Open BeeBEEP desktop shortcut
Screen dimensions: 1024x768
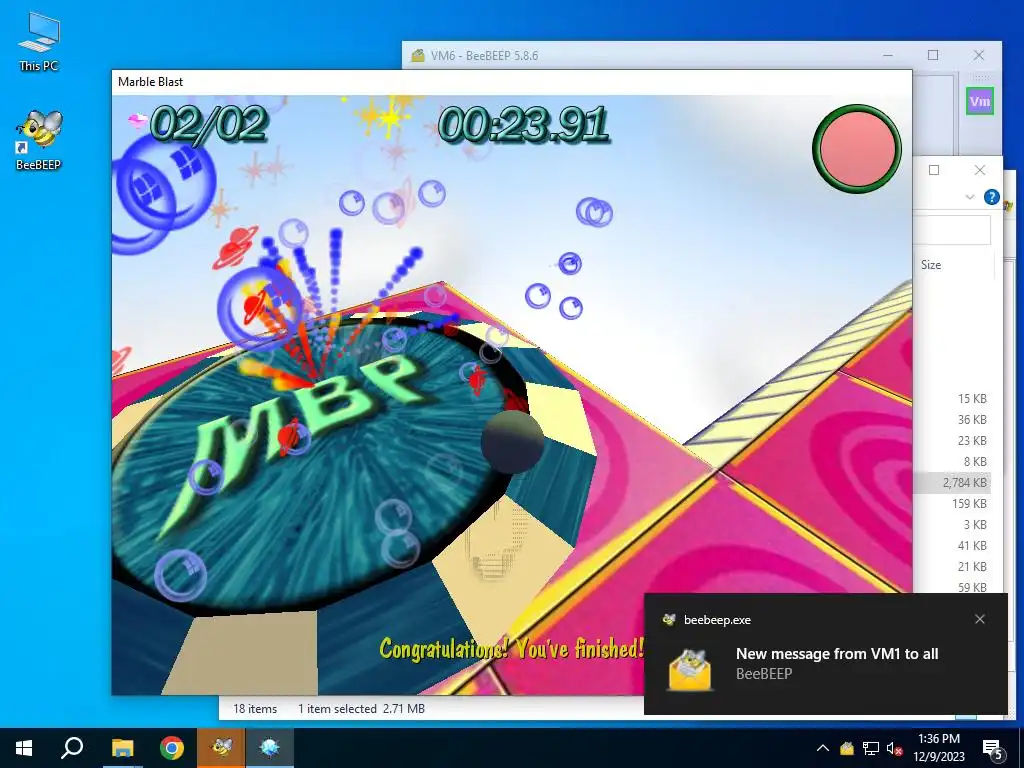click(39, 140)
